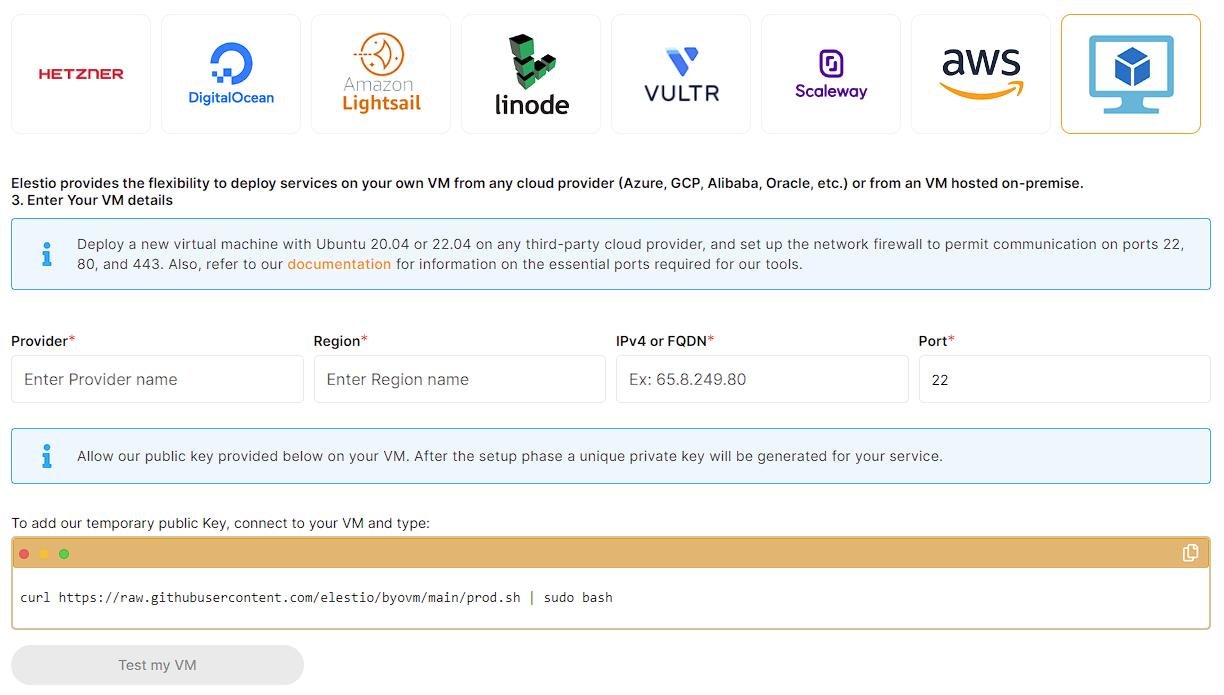Screen dimensions: 1224x695
Task: Click the Port field showing 22
Action: click(x=1064, y=380)
